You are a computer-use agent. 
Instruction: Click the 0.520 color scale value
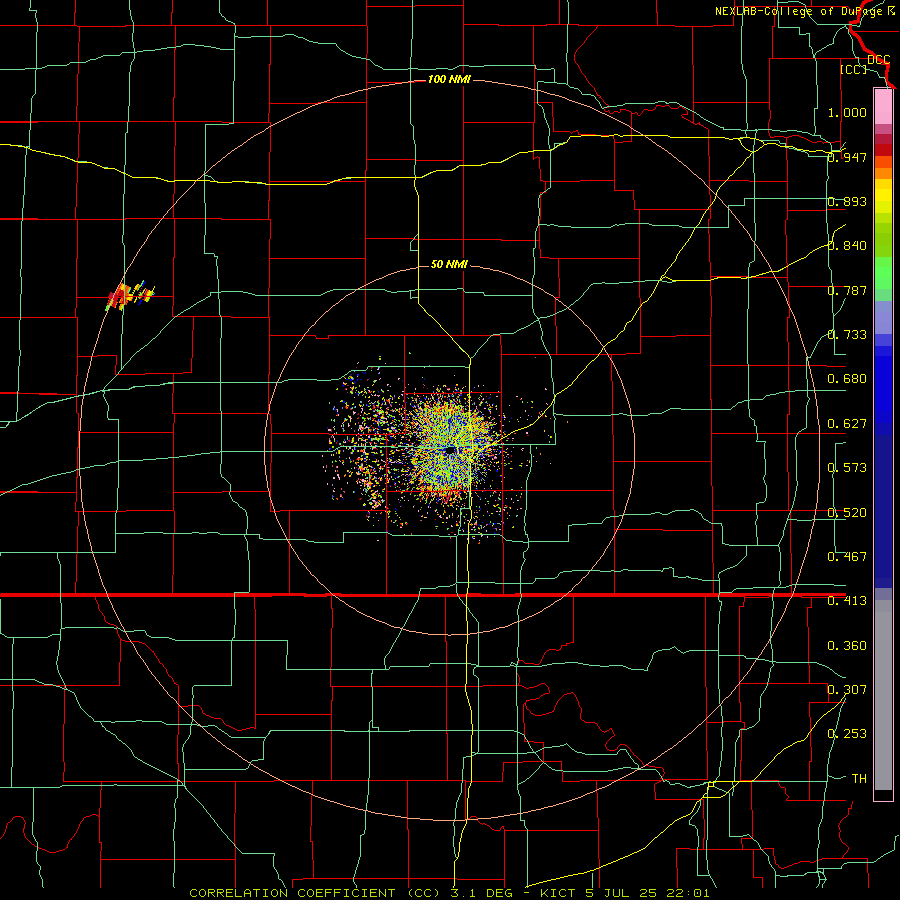point(847,513)
